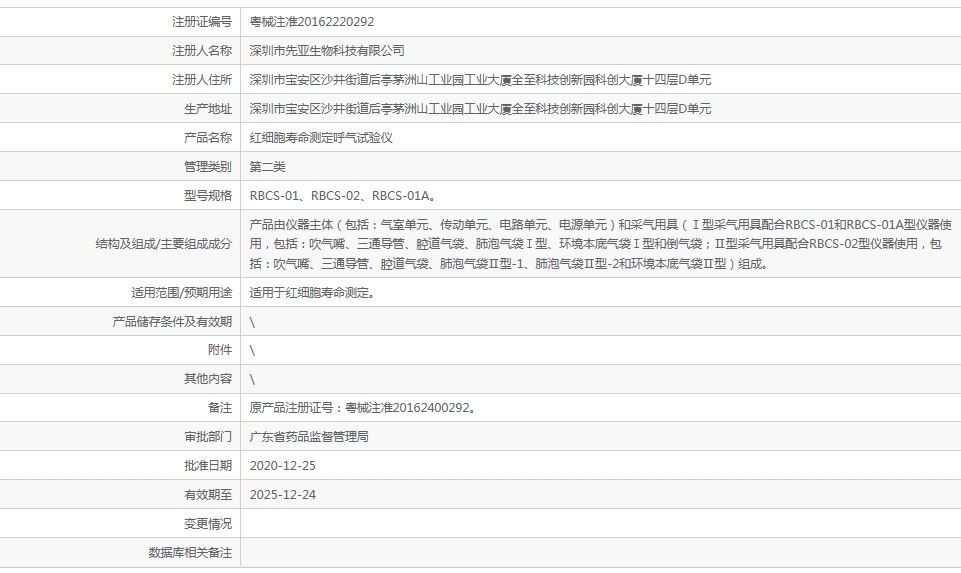Screen dimensions: 961x573
Task: Select registrant name 深圳市先亚生物科技有限公司
Action: tap(327, 51)
